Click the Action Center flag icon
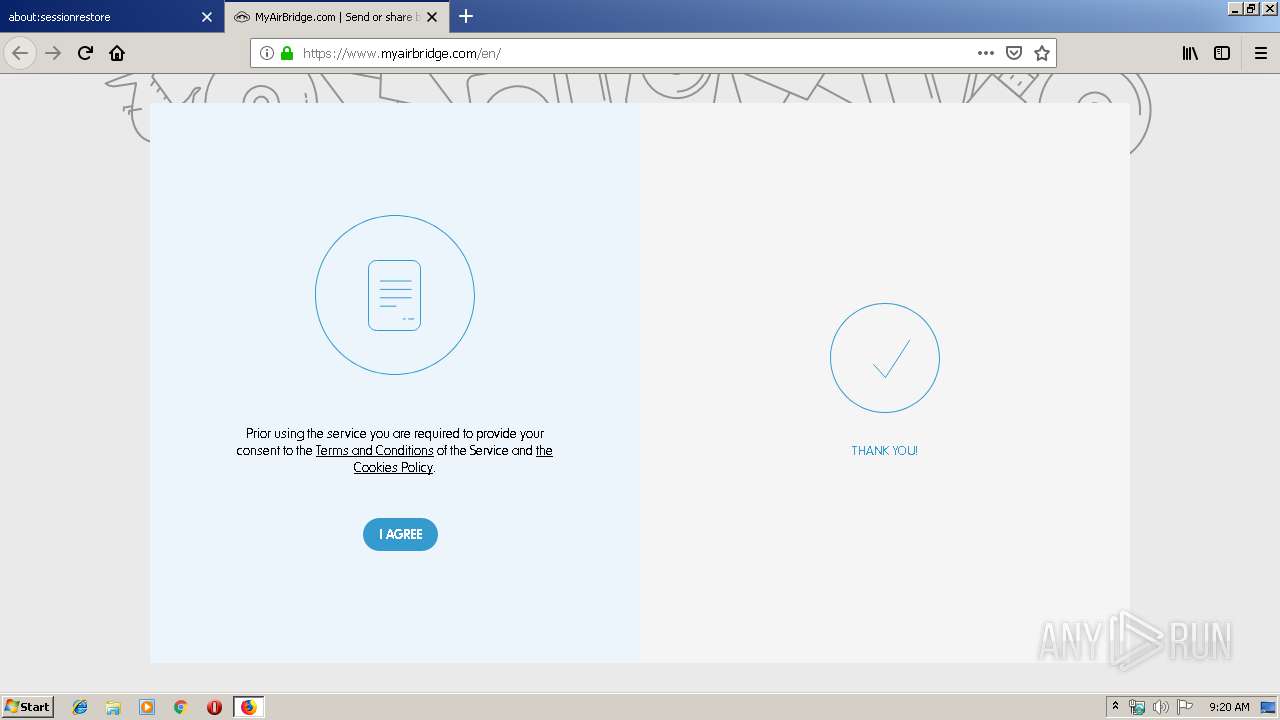The width and height of the screenshot is (1280, 720). pyautogui.click(x=1184, y=707)
